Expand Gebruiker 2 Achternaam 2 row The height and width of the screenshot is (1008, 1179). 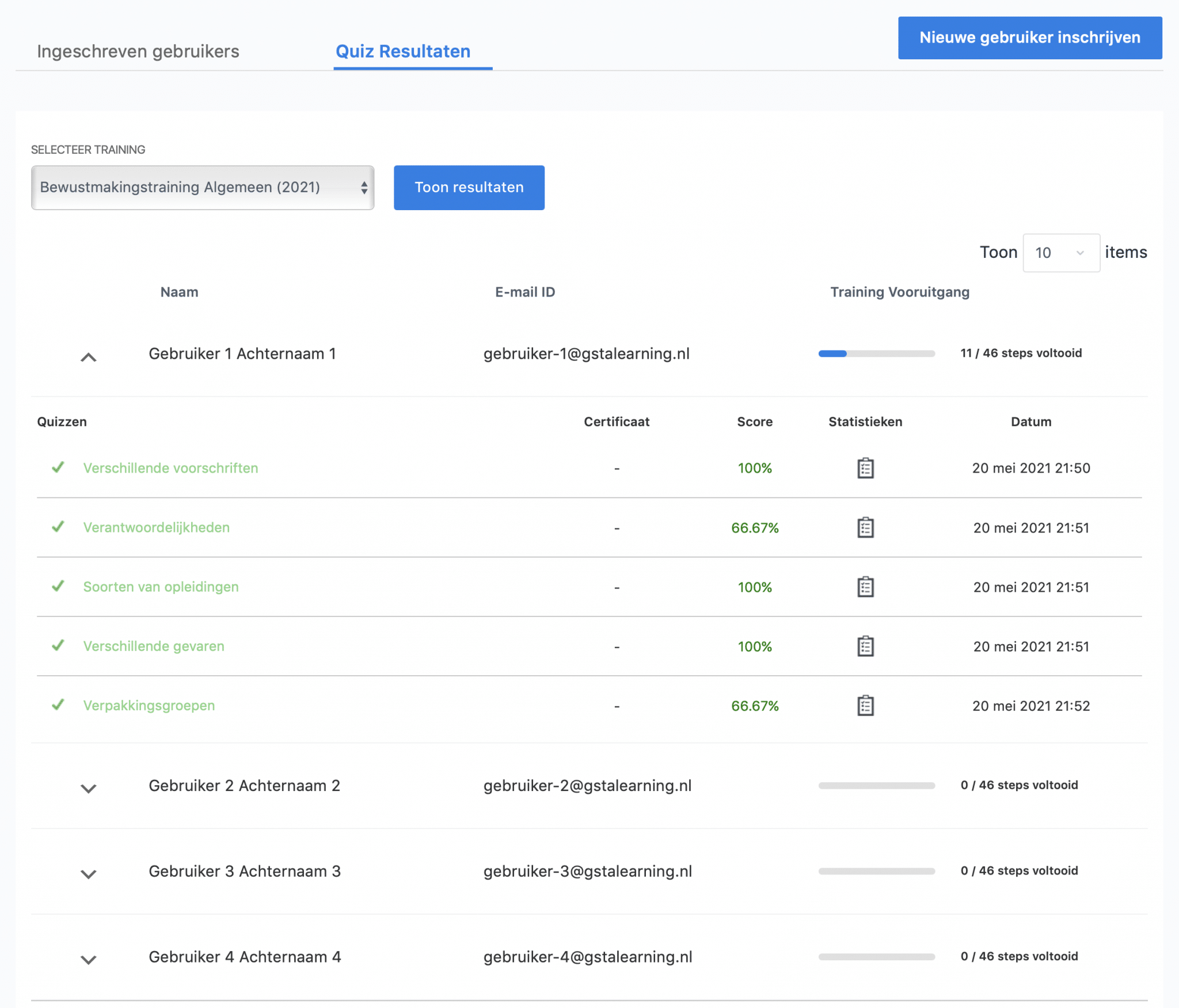88,788
